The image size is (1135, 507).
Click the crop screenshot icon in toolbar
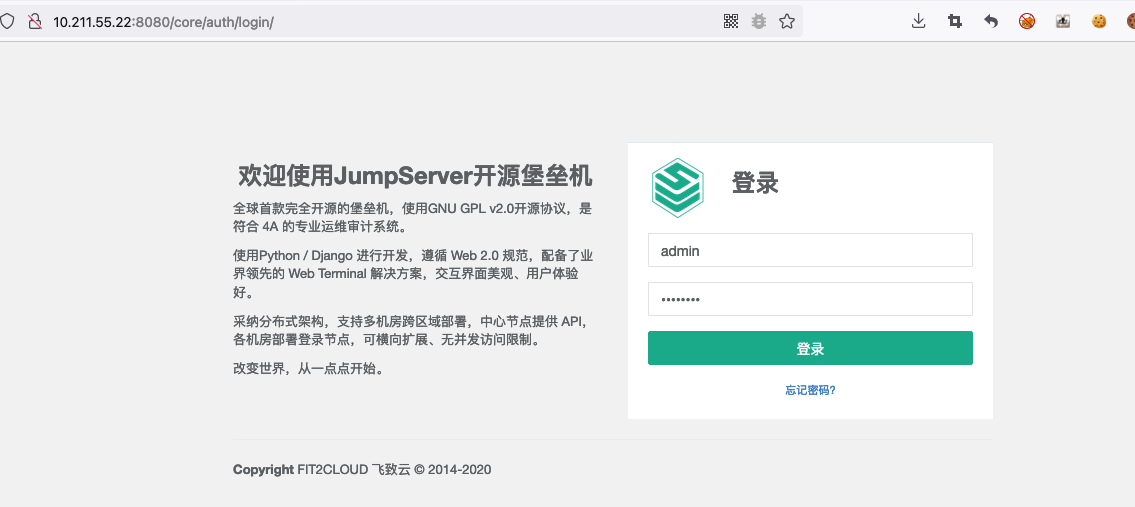point(955,21)
